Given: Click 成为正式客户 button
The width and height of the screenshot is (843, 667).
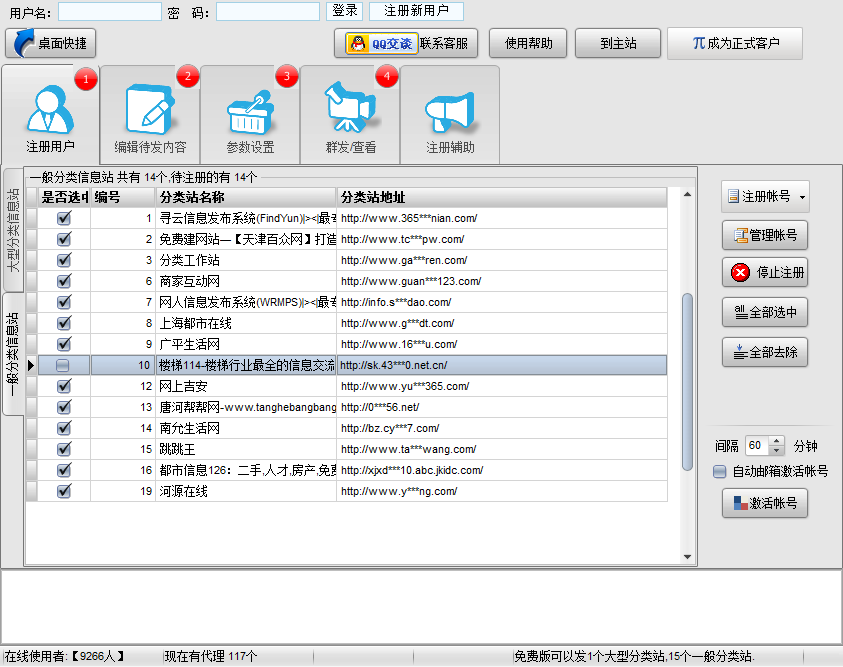Looking at the screenshot, I should tap(735, 43).
